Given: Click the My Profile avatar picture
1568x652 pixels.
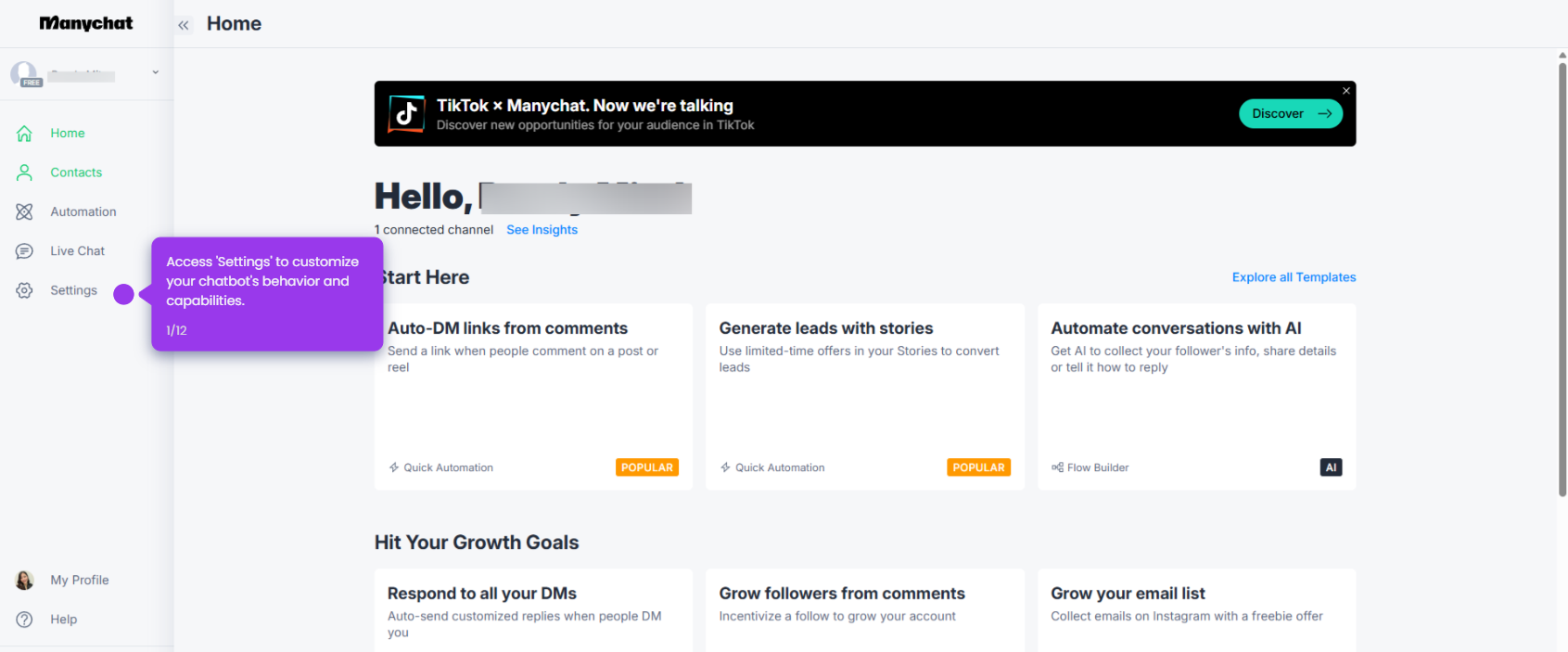Looking at the screenshot, I should (x=24, y=581).
